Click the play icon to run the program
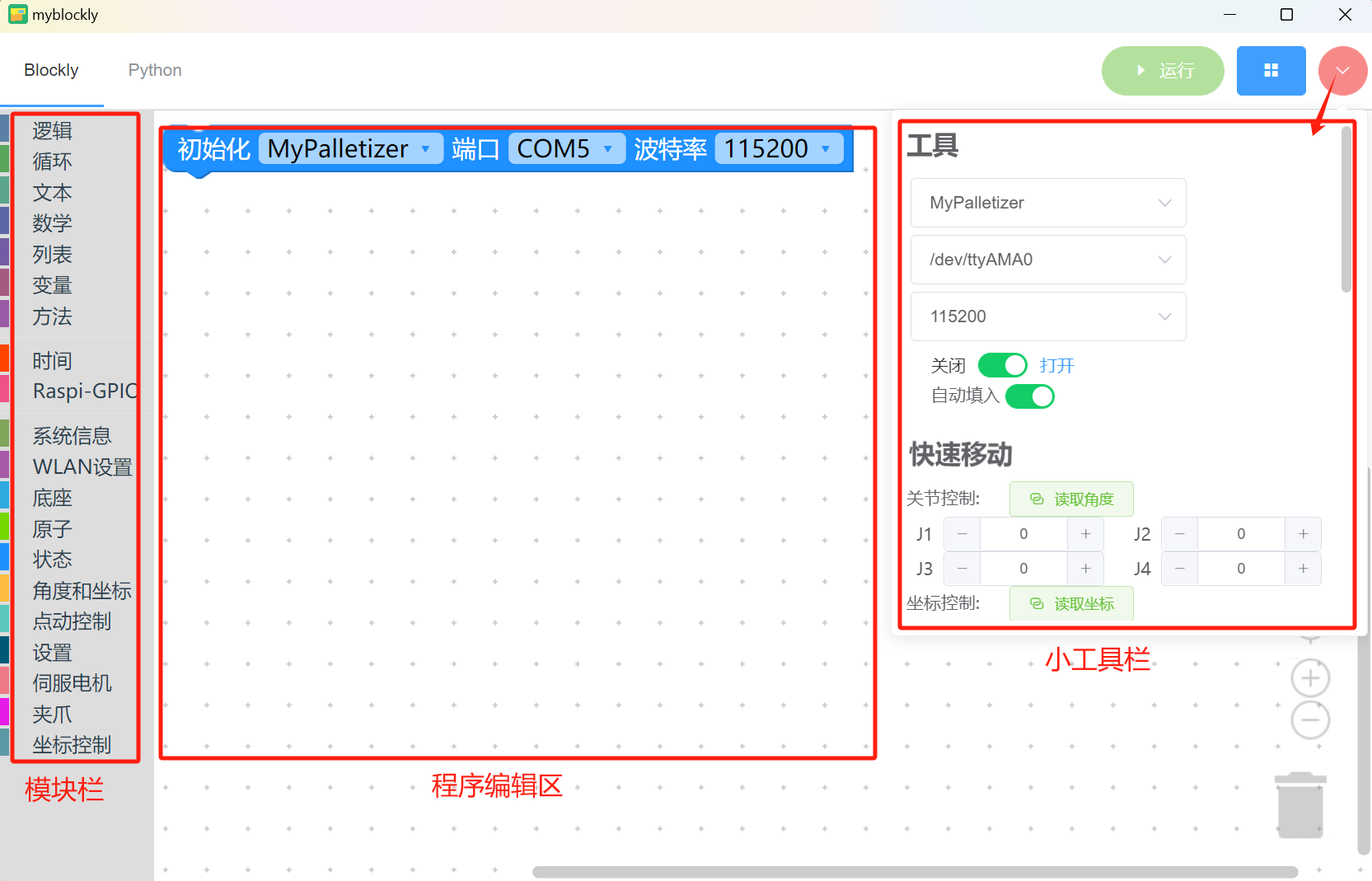This screenshot has width=1372, height=881. coord(1140,71)
